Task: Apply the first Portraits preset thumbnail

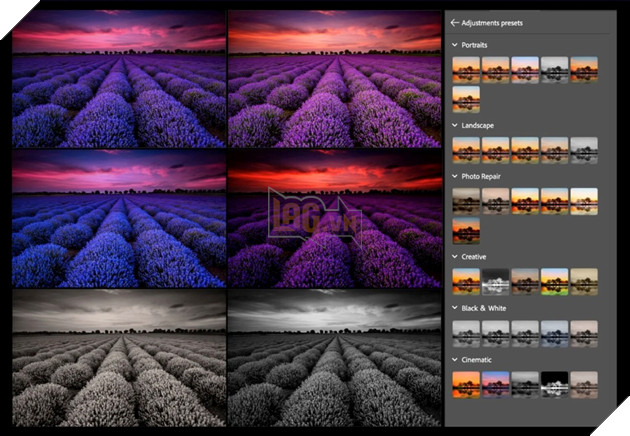Action: [466, 70]
